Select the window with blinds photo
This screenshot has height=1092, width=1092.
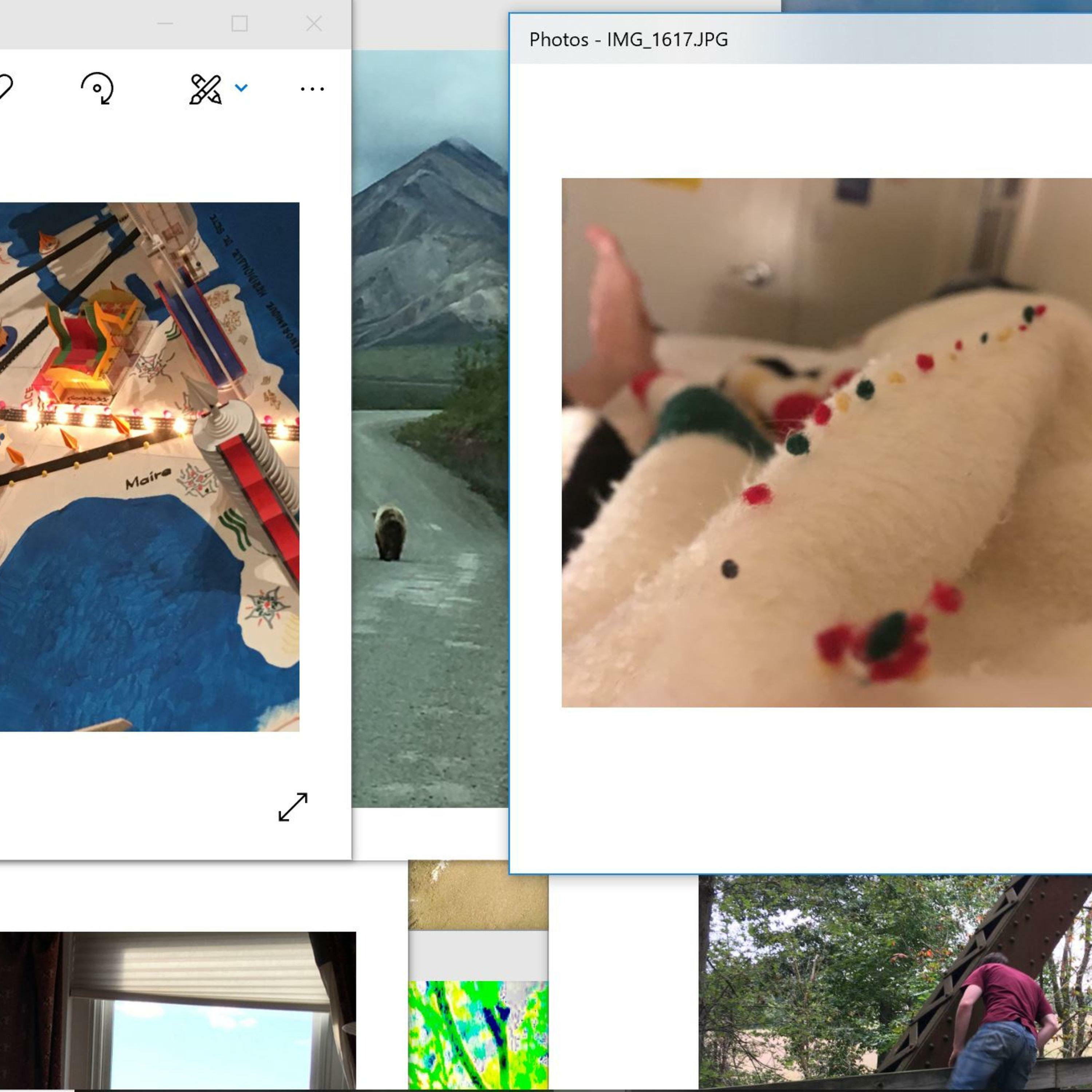click(x=178, y=1012)
